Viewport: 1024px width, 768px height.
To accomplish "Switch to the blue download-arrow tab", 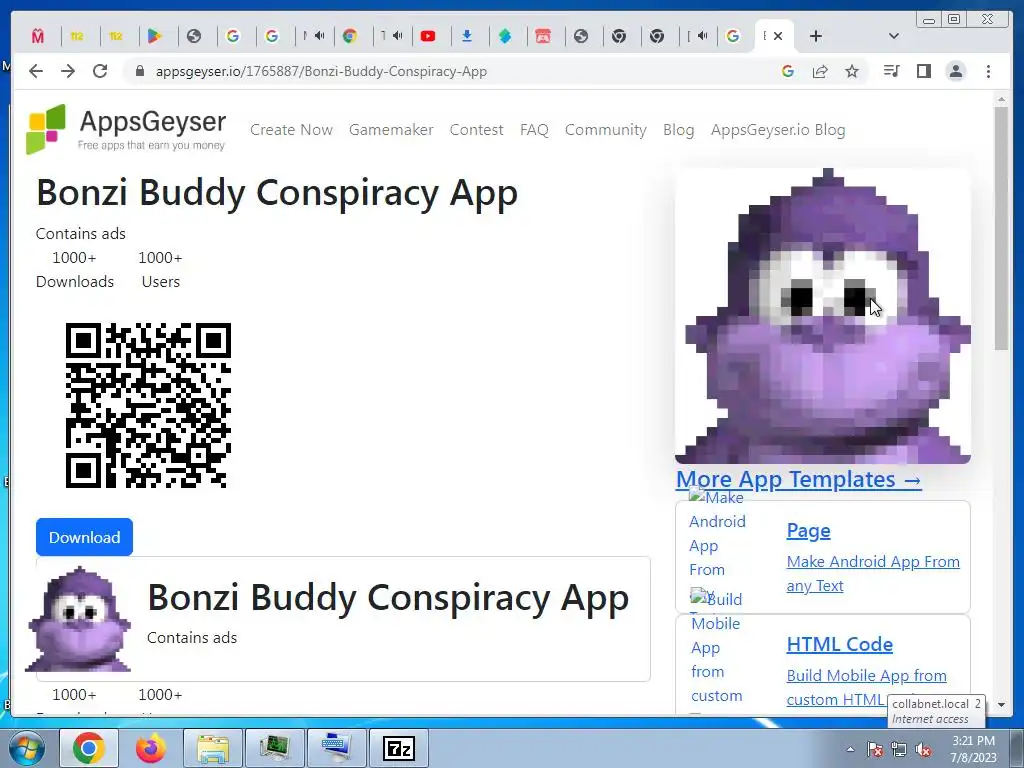I will (x=466, y=36).
